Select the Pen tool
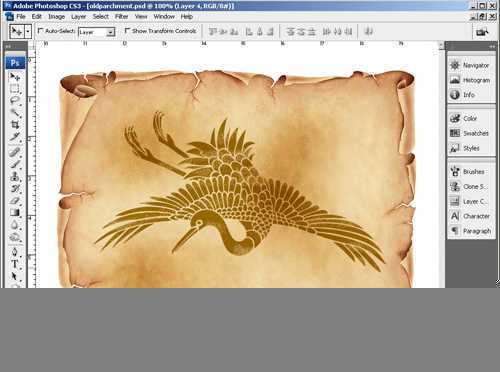The width and height of the screenshot is (500, 372). (15, 251)
